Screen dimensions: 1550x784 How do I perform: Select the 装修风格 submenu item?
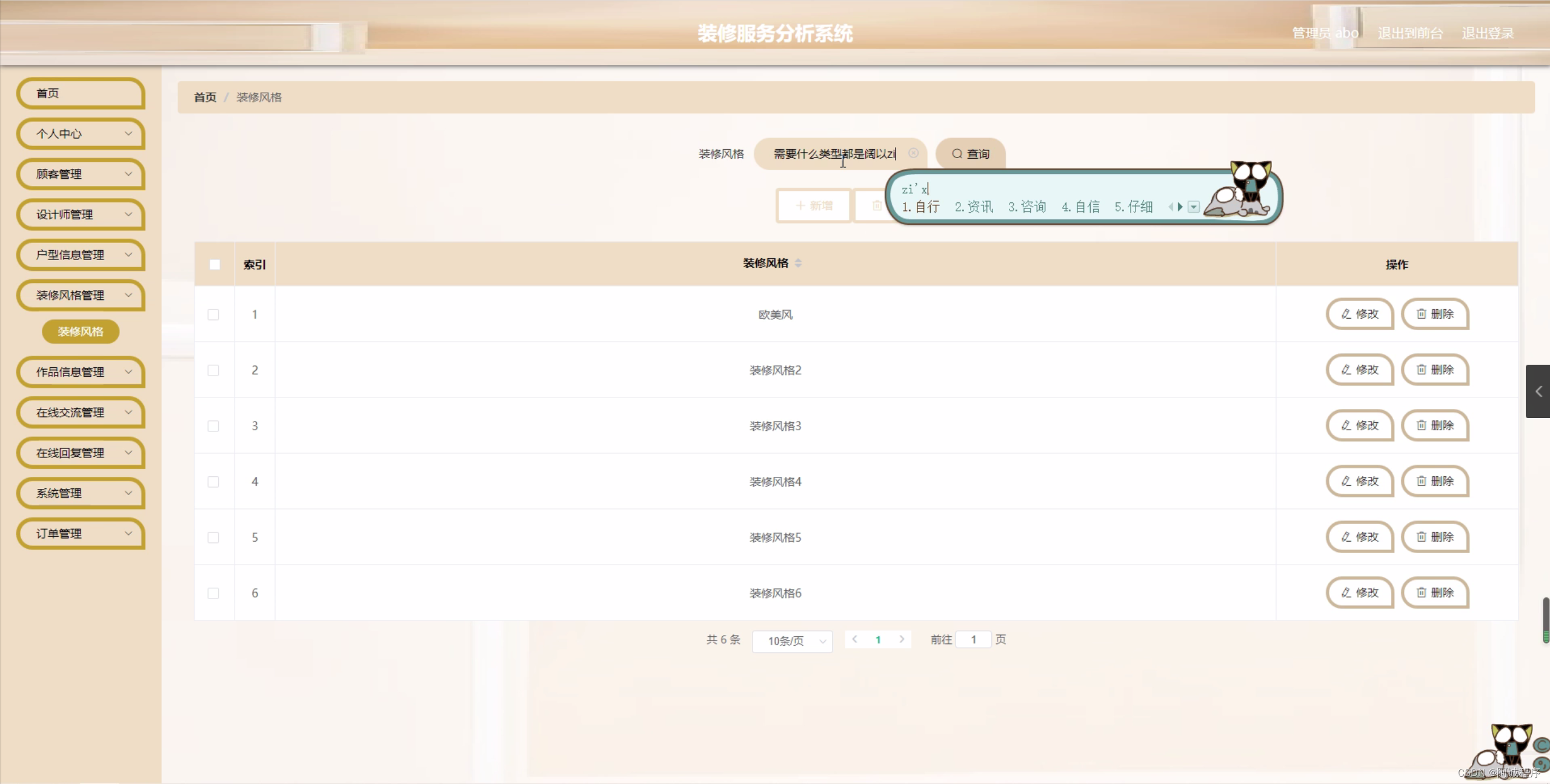point(81,331)
